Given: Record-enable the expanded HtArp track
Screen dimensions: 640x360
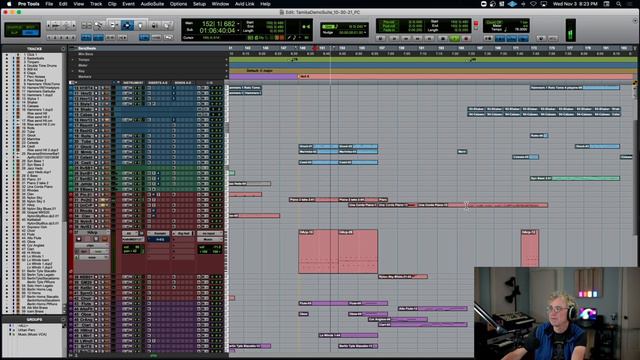Looking at the screenshot, I should [x=79, y=239].
